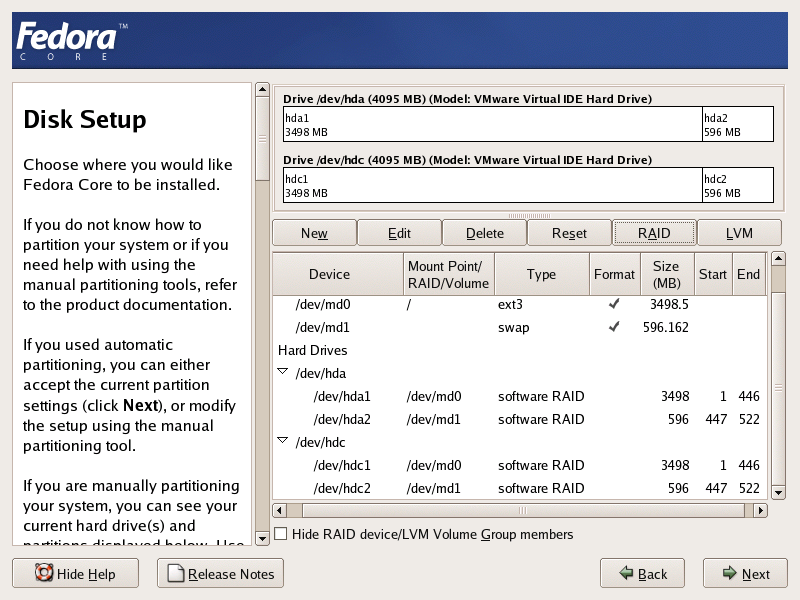Open the LVM configuration button

click(739, 233)
